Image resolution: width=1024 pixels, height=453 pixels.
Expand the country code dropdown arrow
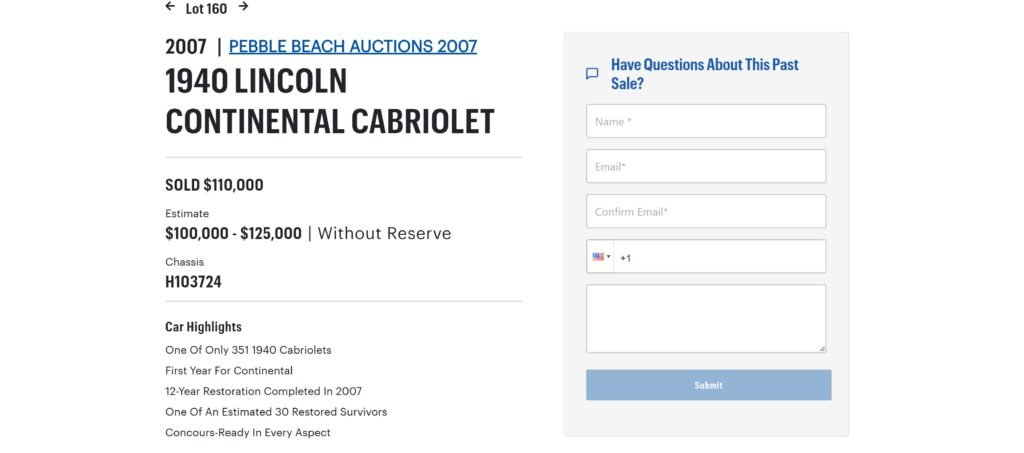(609, 257)
